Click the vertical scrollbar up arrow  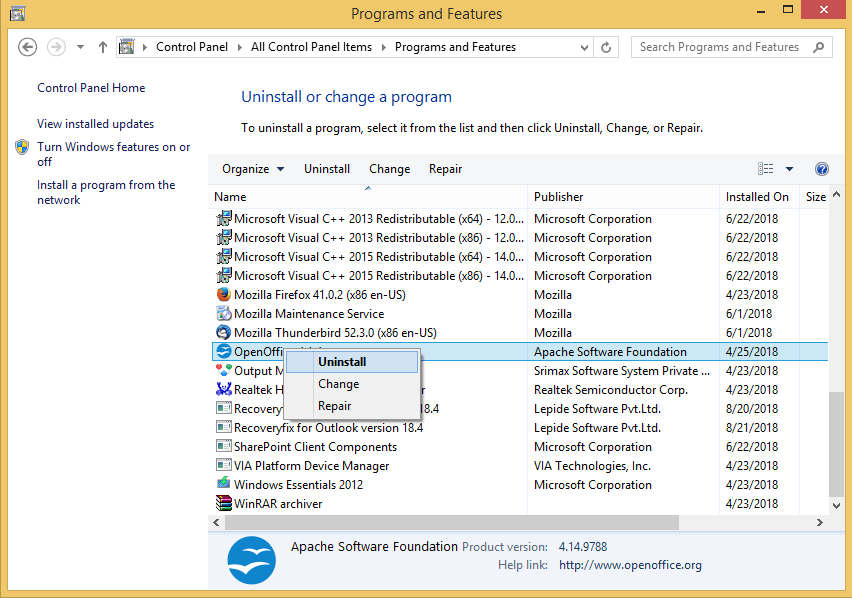(x=836, y=194)
